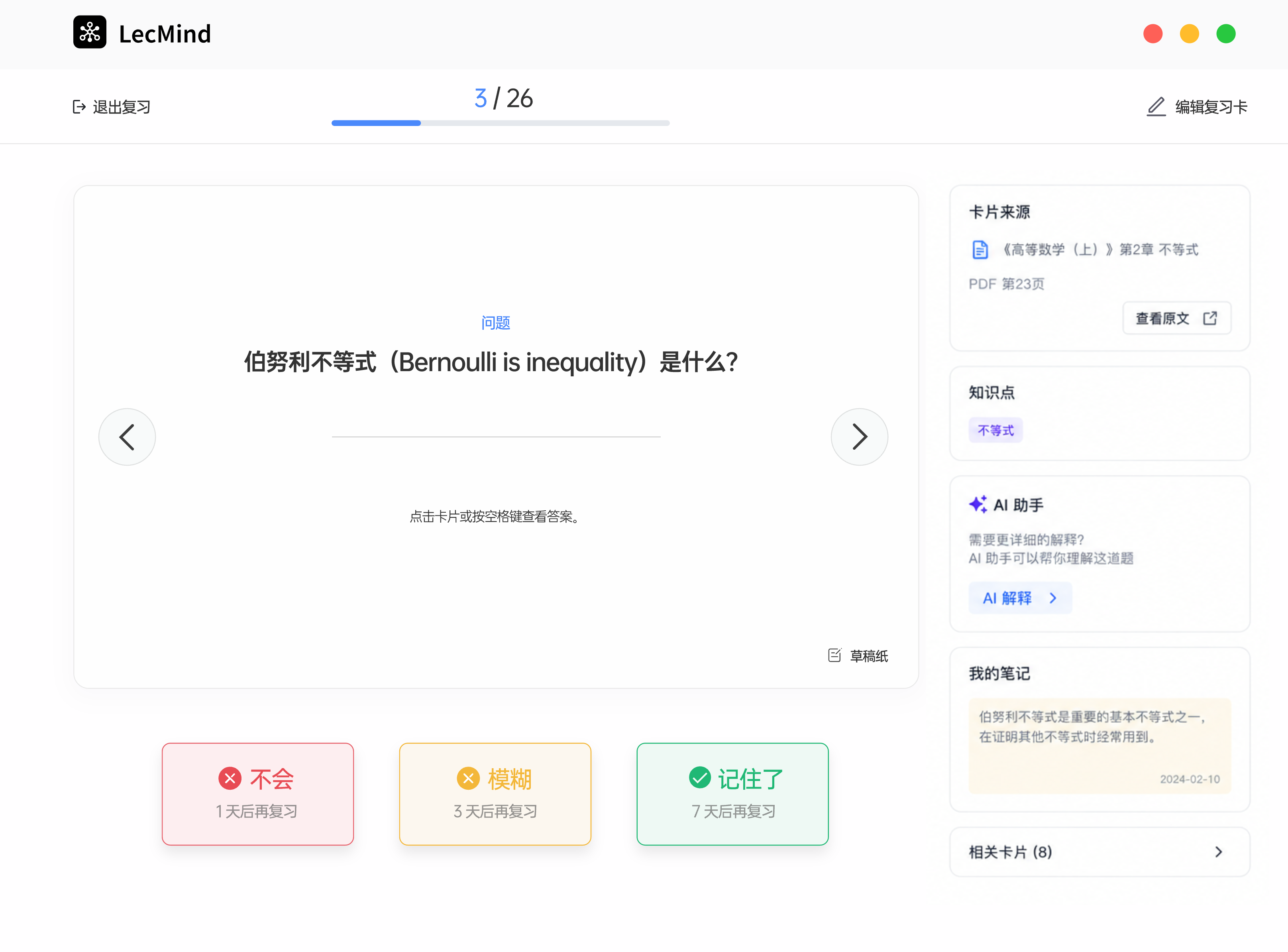Click the 我的笔记 heading

(999, 674)
